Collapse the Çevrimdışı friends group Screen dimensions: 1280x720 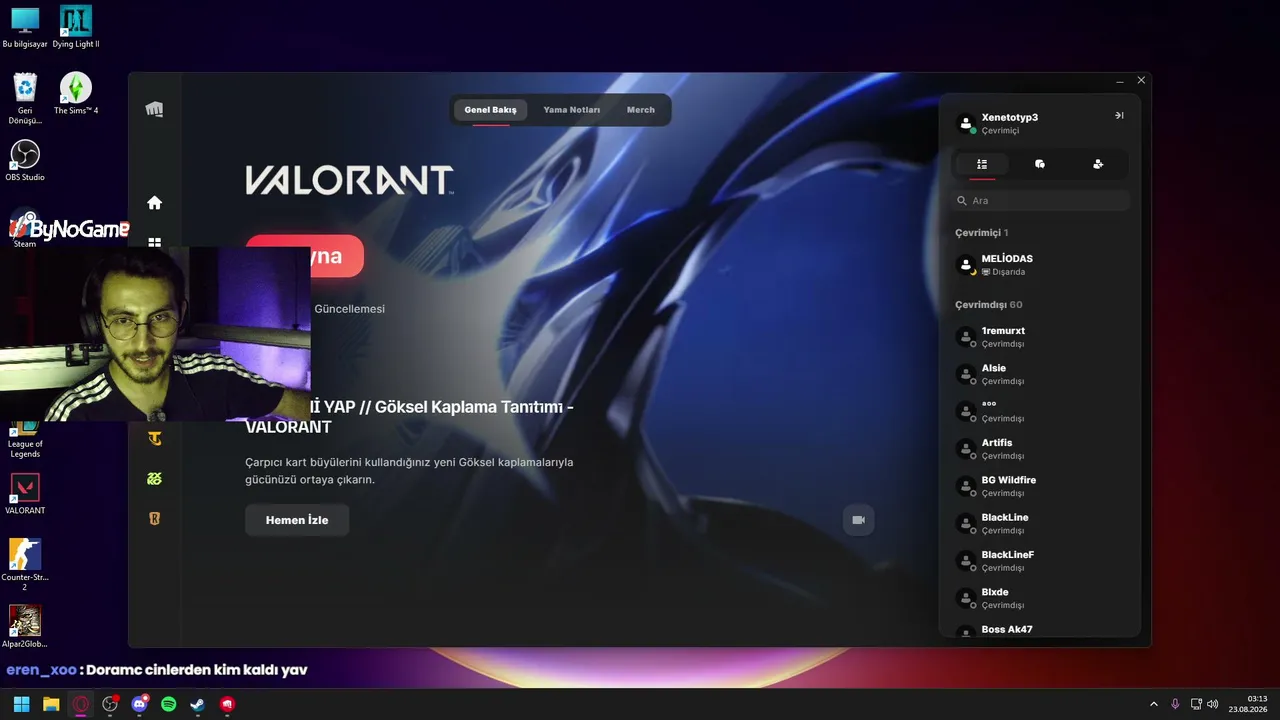coord(988,305)
